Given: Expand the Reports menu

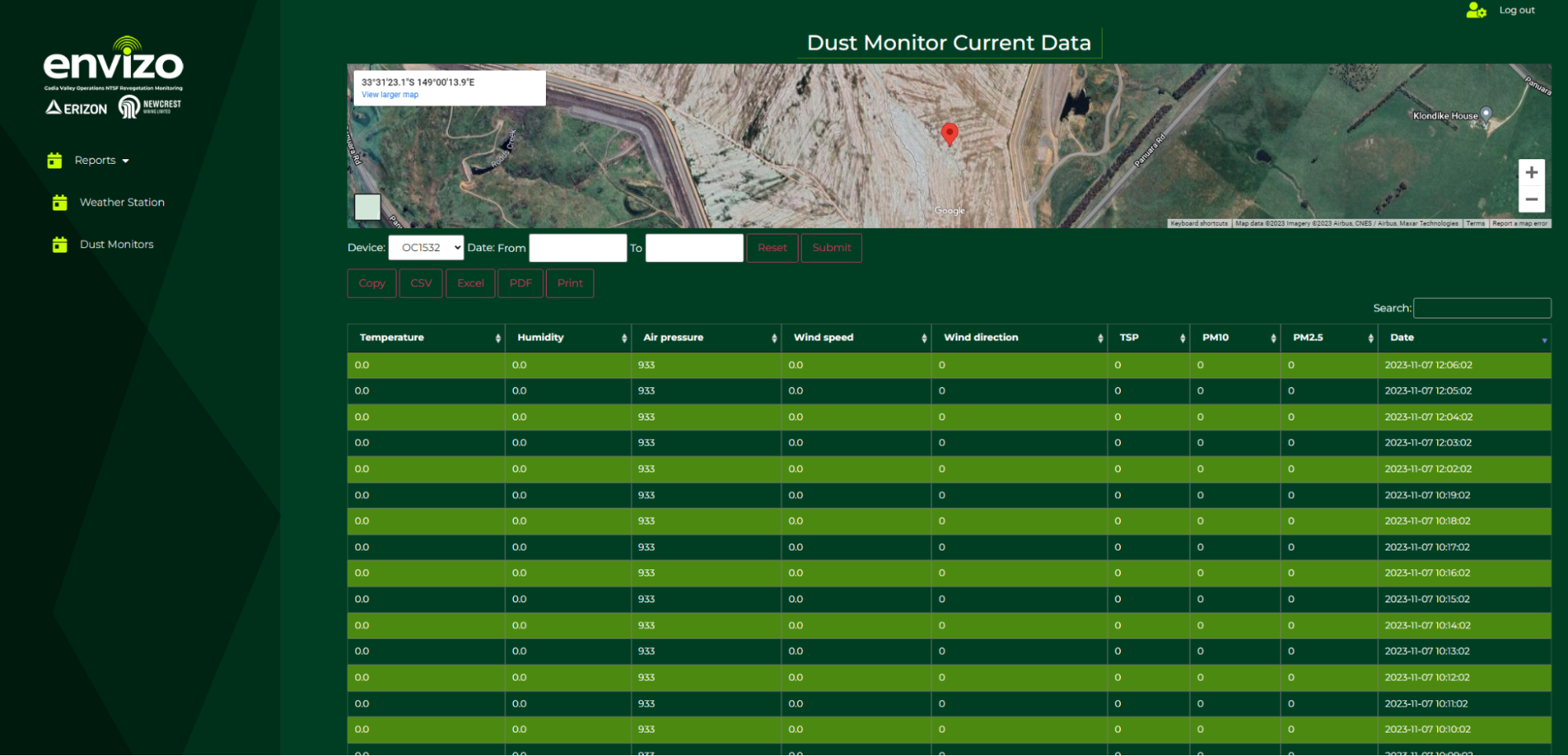Looking at the screenshot, I should [102, 160].
